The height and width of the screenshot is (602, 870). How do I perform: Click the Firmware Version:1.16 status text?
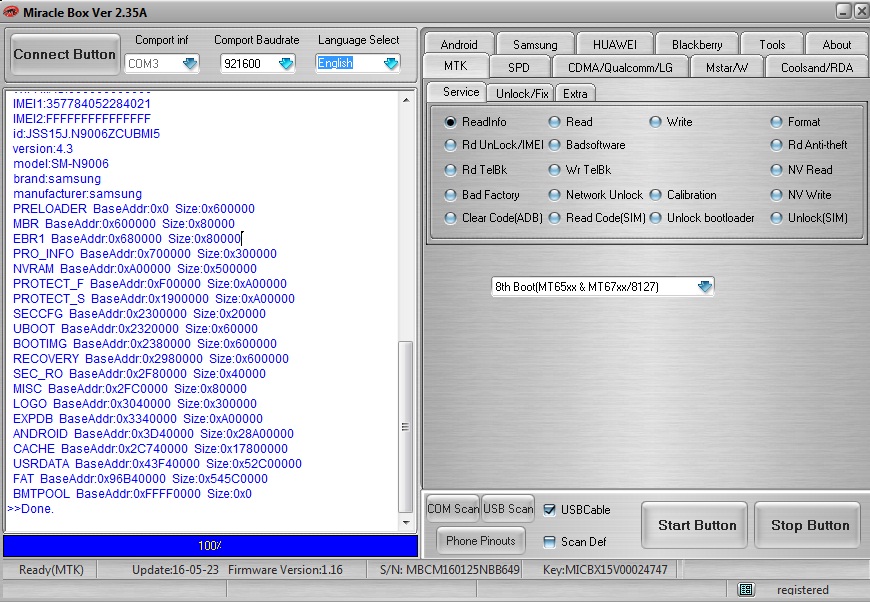pos(285,570)
